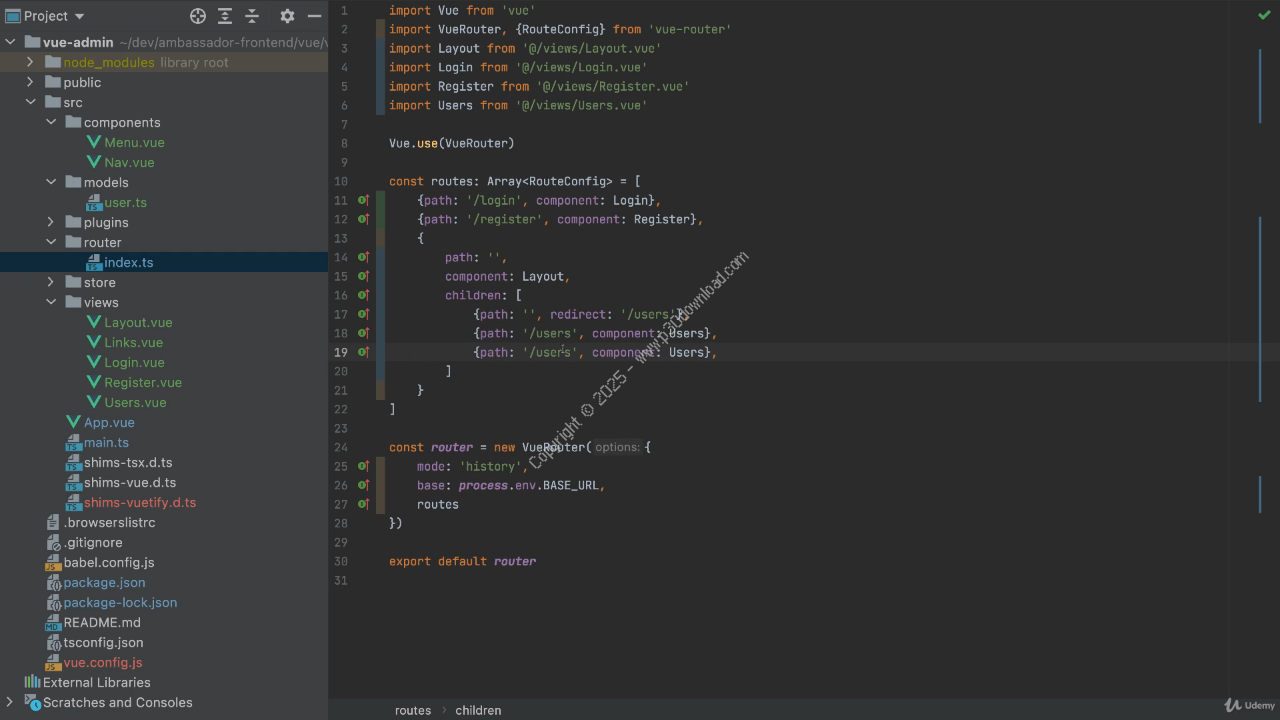The image size is (1280, 720).
Task: Select Users.vue file
Action: (135, 402)
